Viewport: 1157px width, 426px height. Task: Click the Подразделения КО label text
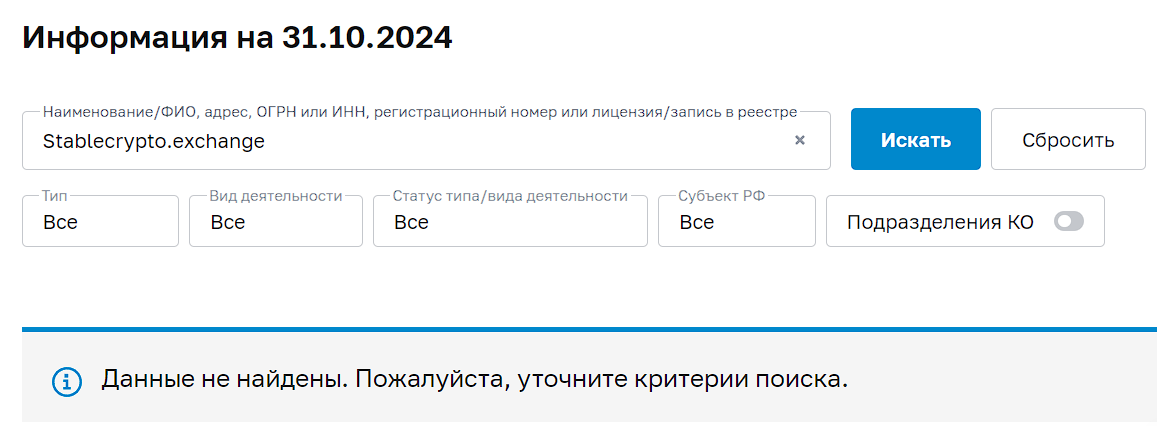(x=939, y=221)
